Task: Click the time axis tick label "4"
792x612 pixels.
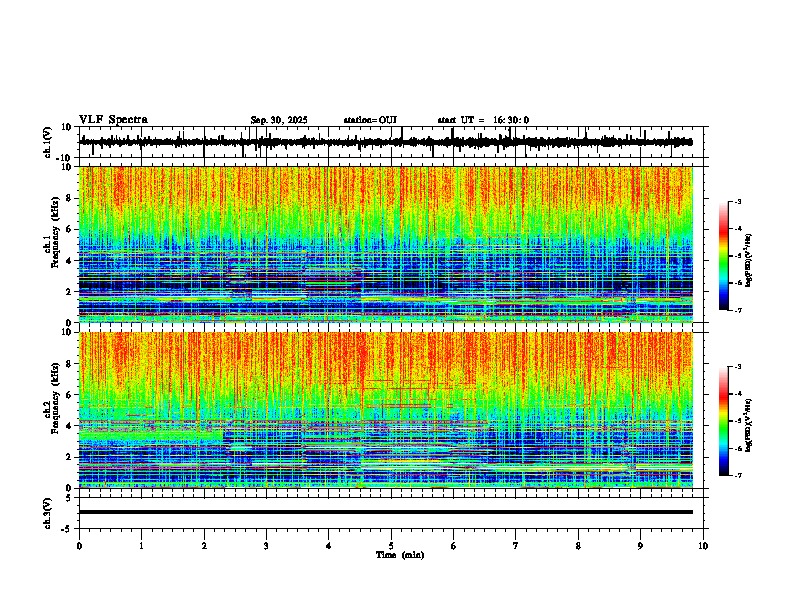Action: 329,546
